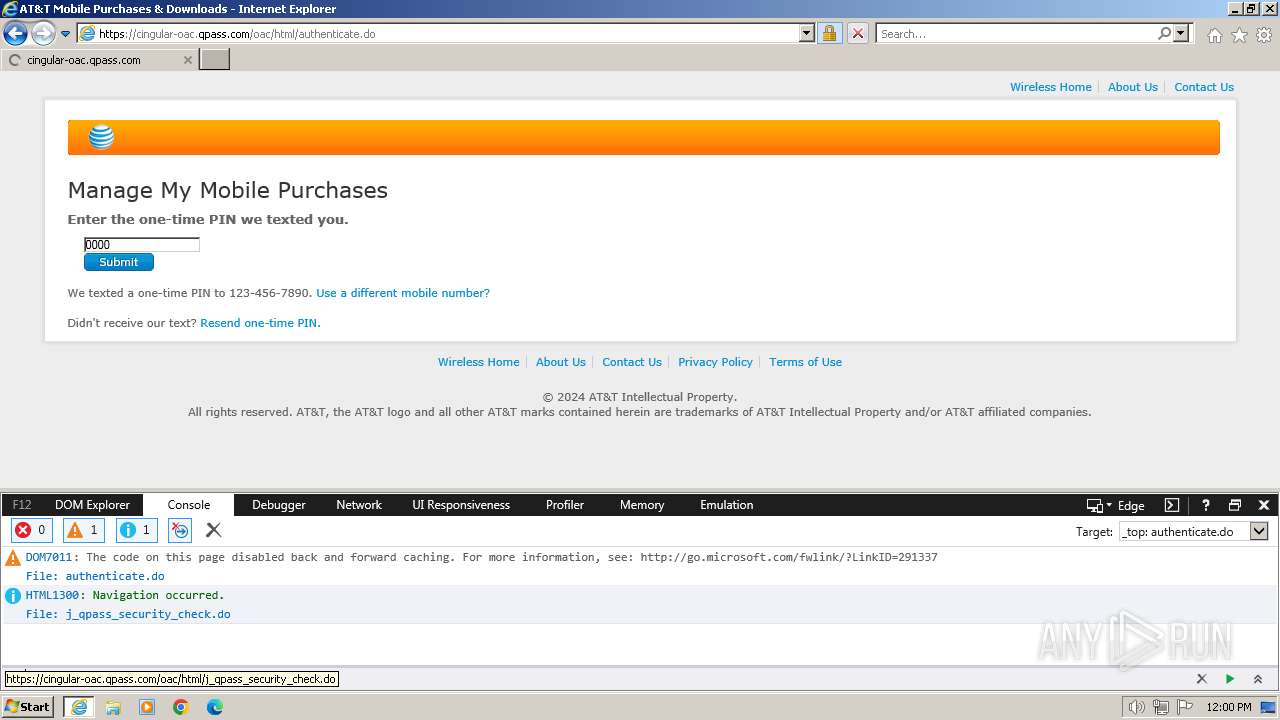Unpin developer tools into separate window
The height and width of the screenshot is (720, 1280).
(1235, 505)
